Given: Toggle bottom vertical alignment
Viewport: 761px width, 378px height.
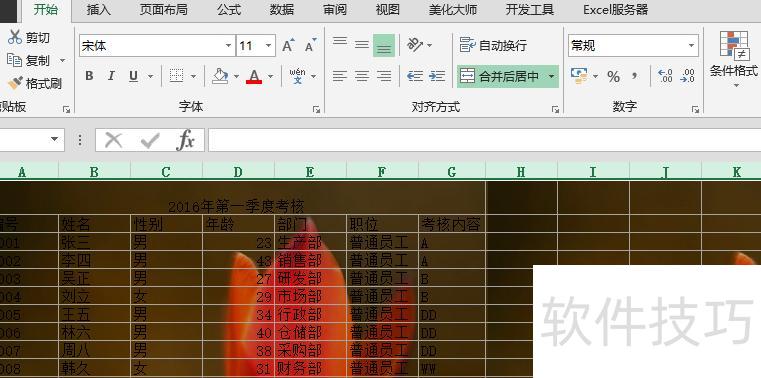Looking at the screenshot, I should (384, 46).
